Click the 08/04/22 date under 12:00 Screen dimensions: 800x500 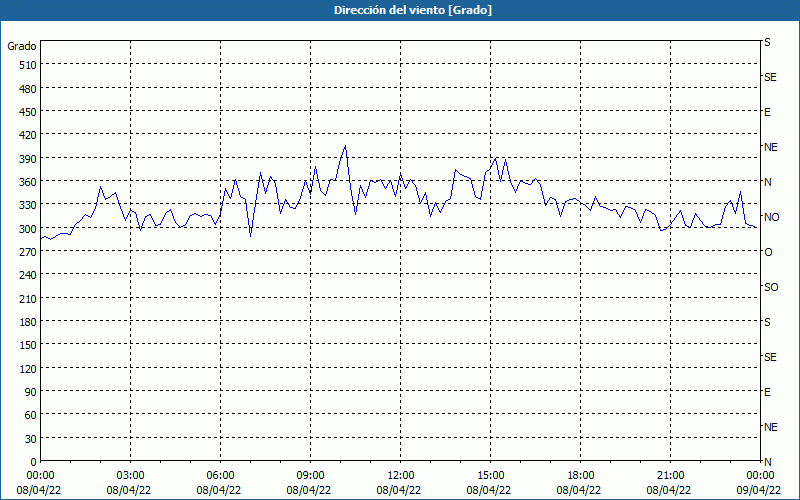coord(398,490)
